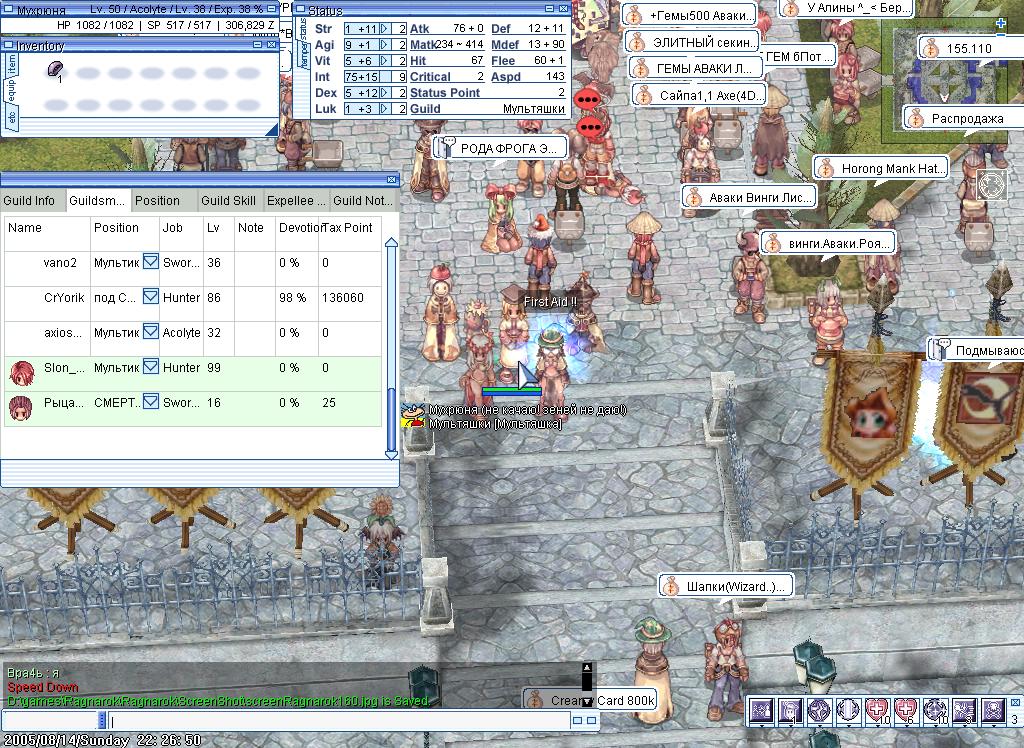Click the Tax Point value 136060
1024x748 pixels.
[343, 297]
